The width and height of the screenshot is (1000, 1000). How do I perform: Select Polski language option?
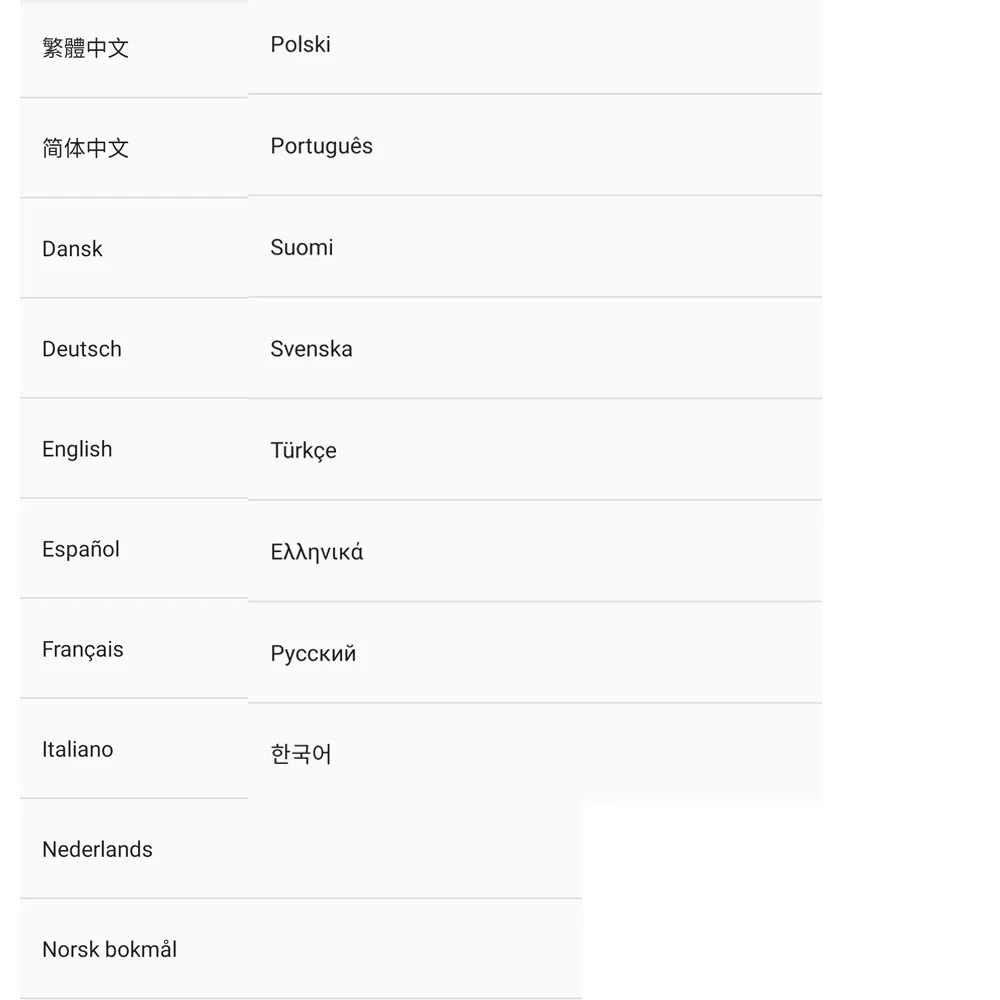tap(301, 45)
